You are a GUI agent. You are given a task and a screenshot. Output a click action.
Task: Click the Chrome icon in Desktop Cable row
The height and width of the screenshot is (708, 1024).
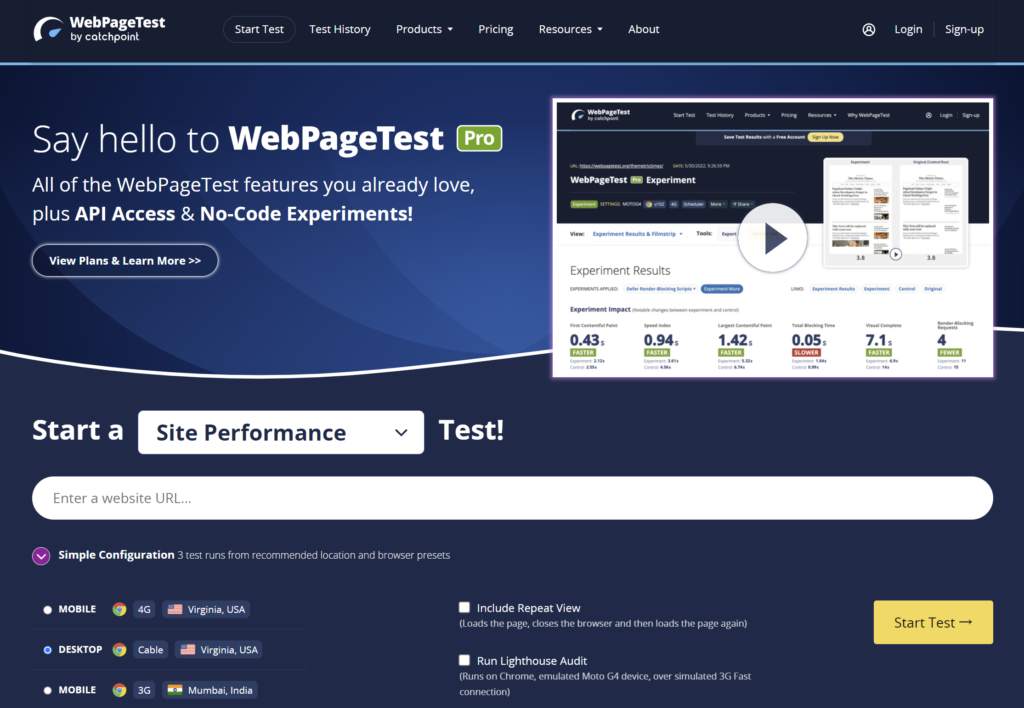click(119, 650)
